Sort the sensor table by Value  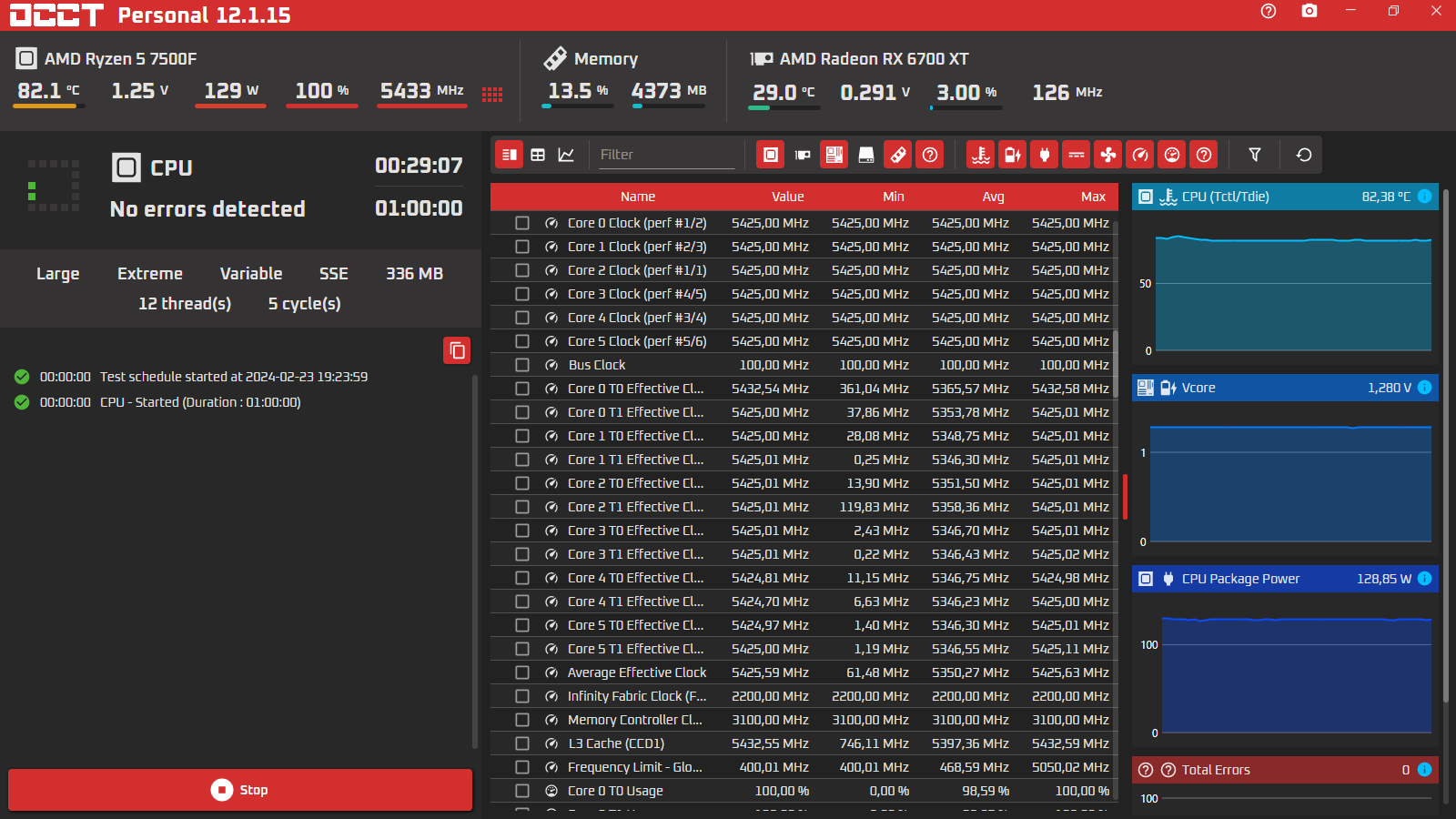click(x=788, y=197)
